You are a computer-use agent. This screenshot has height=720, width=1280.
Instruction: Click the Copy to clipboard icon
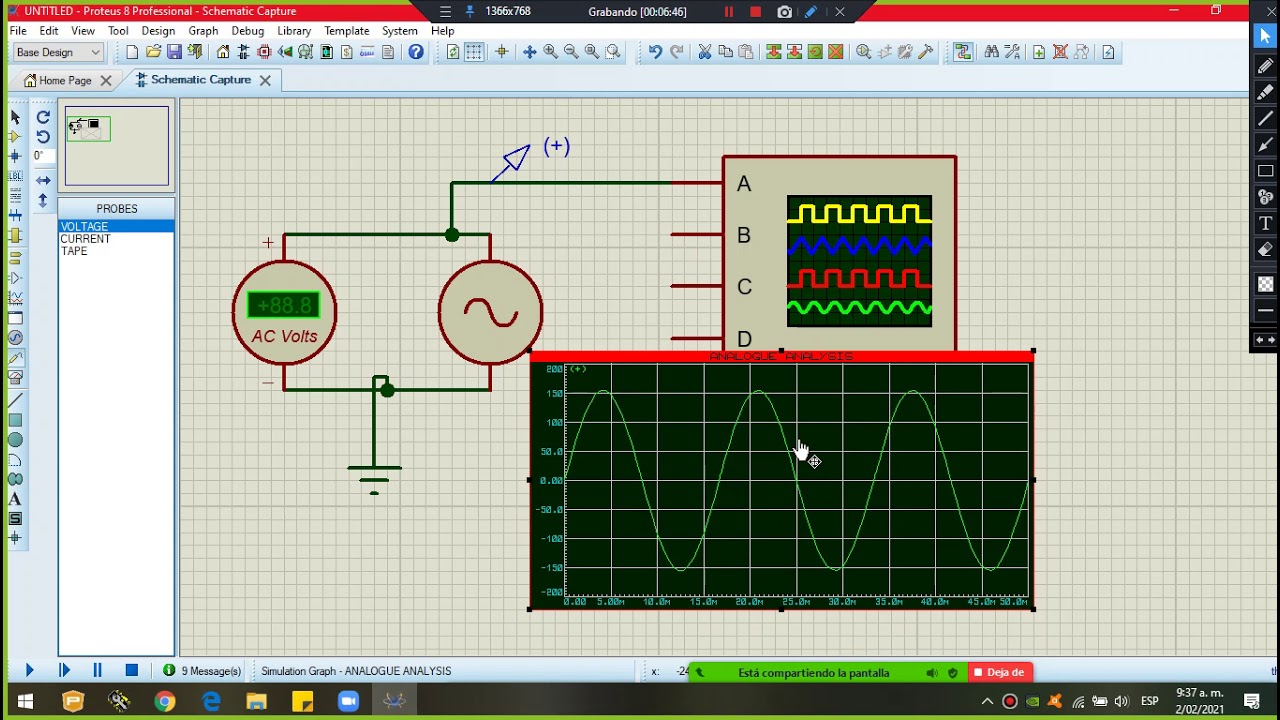pyautogui.click(x=725, y=52)
